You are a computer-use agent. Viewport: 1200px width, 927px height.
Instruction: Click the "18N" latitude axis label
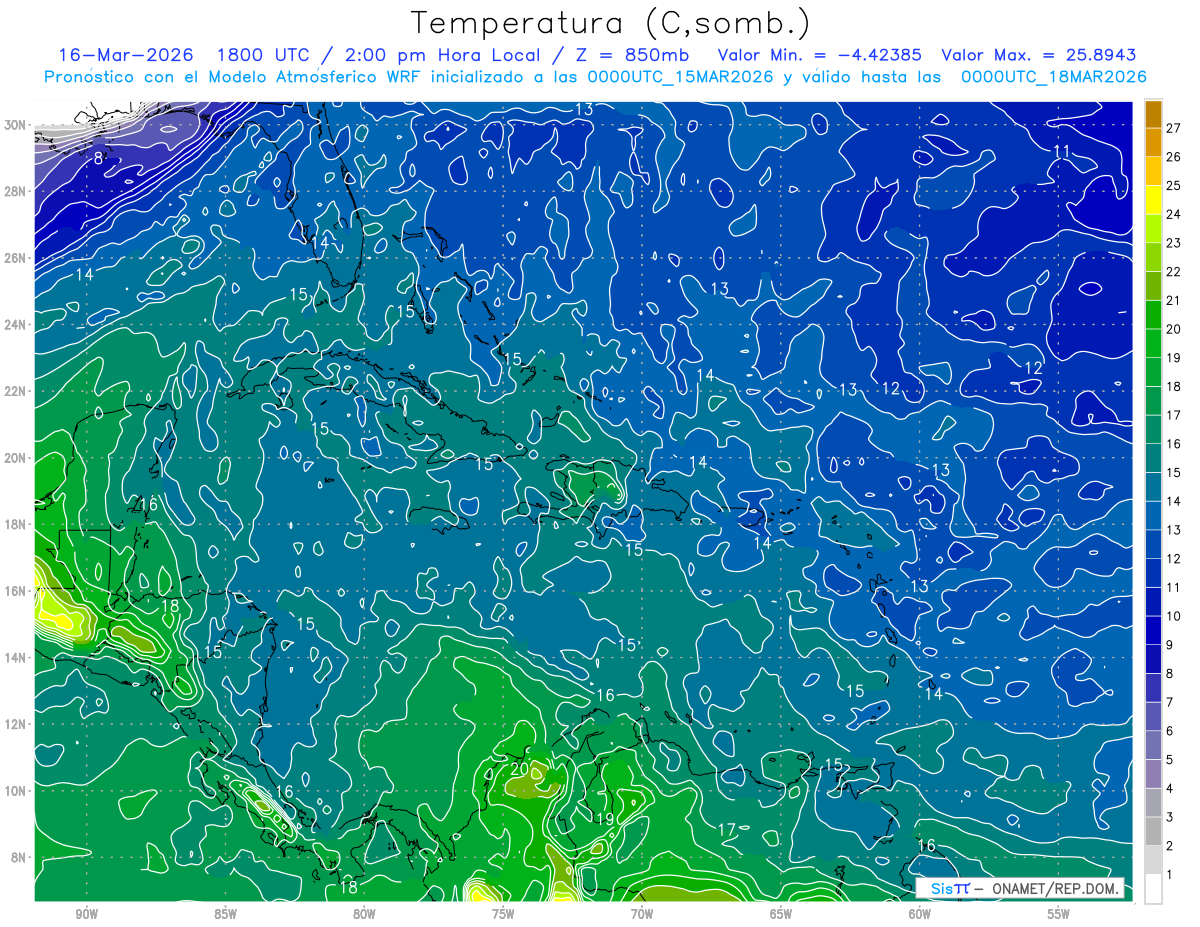coord(16,524)
